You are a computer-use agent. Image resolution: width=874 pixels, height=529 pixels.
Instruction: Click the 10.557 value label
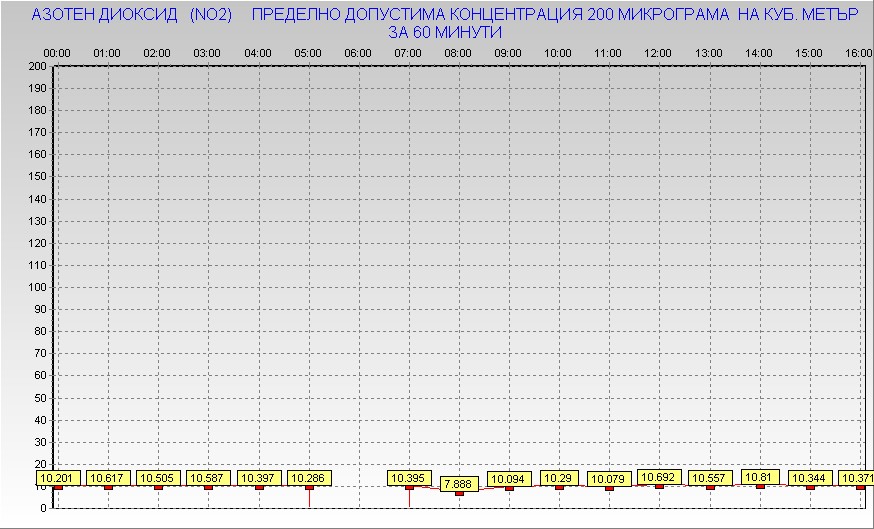(x=710, y=478)
